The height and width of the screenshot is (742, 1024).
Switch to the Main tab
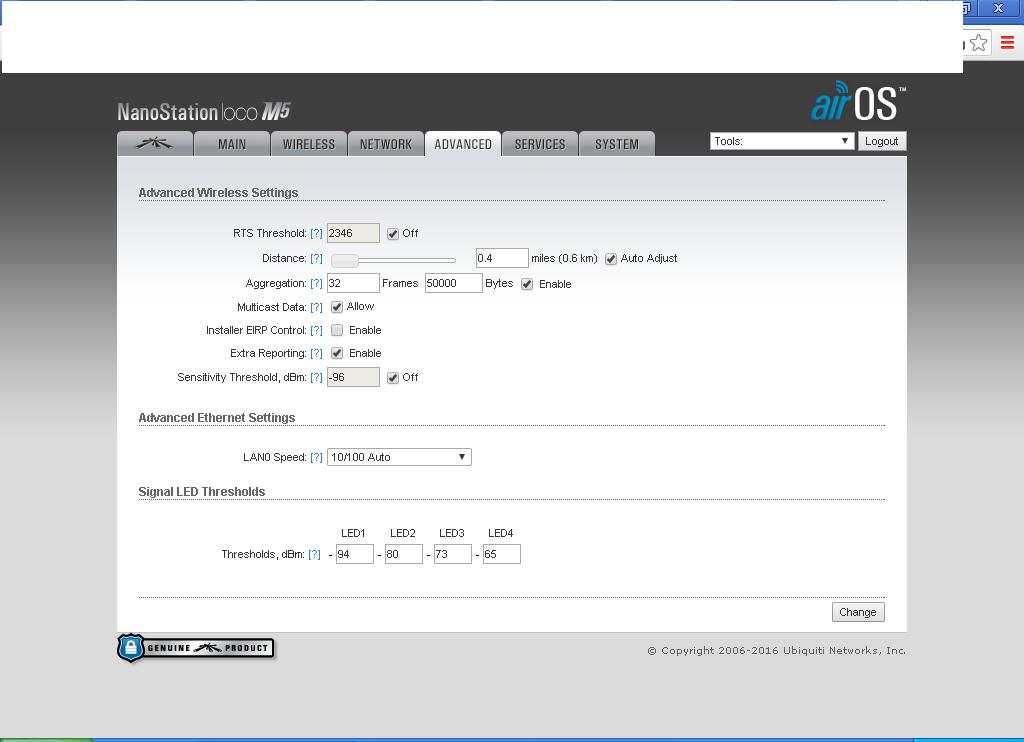[x=232, y=144]
